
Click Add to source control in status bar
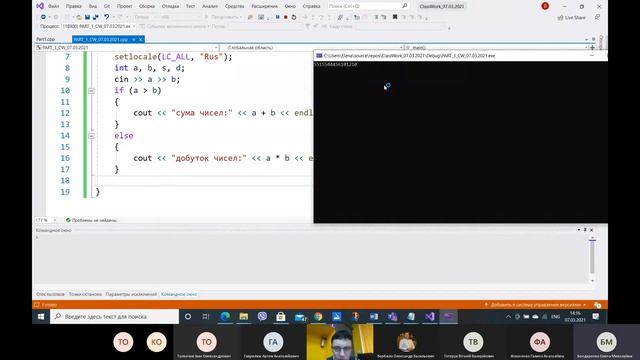tap(536, 305)
